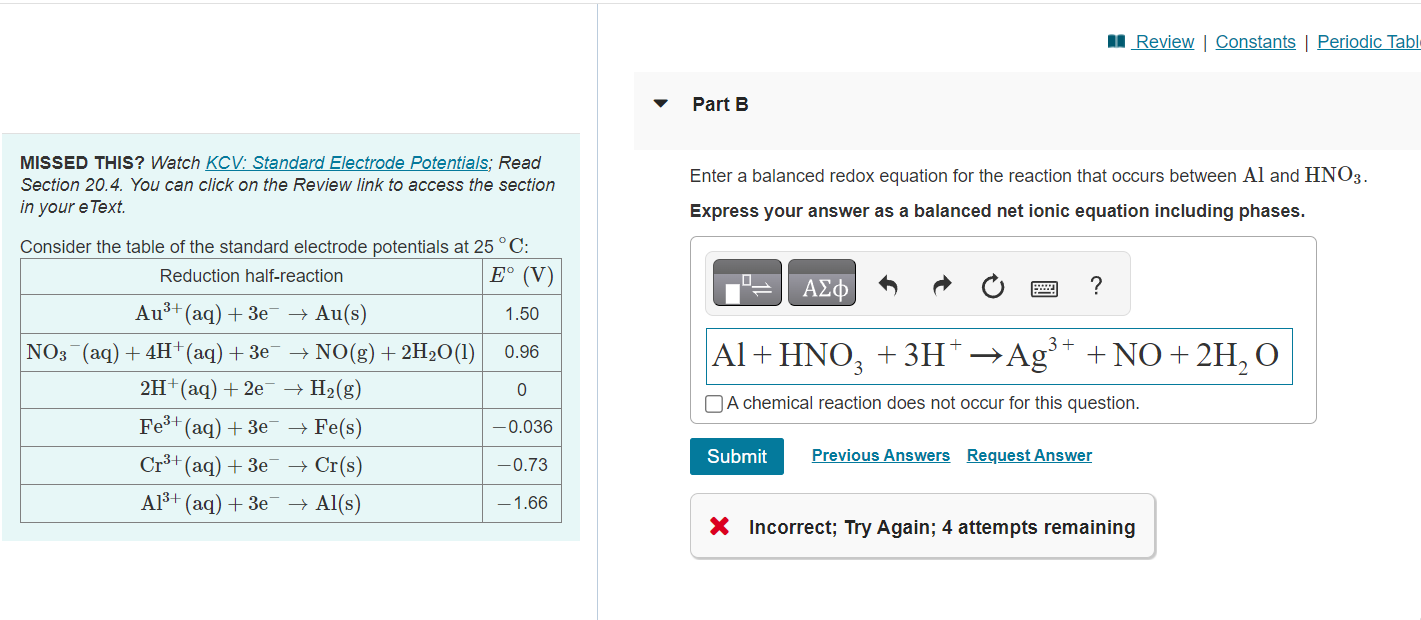Check 'A chemical reaction does not occur' box
1421x620 pixels.
tap(714, 403)
